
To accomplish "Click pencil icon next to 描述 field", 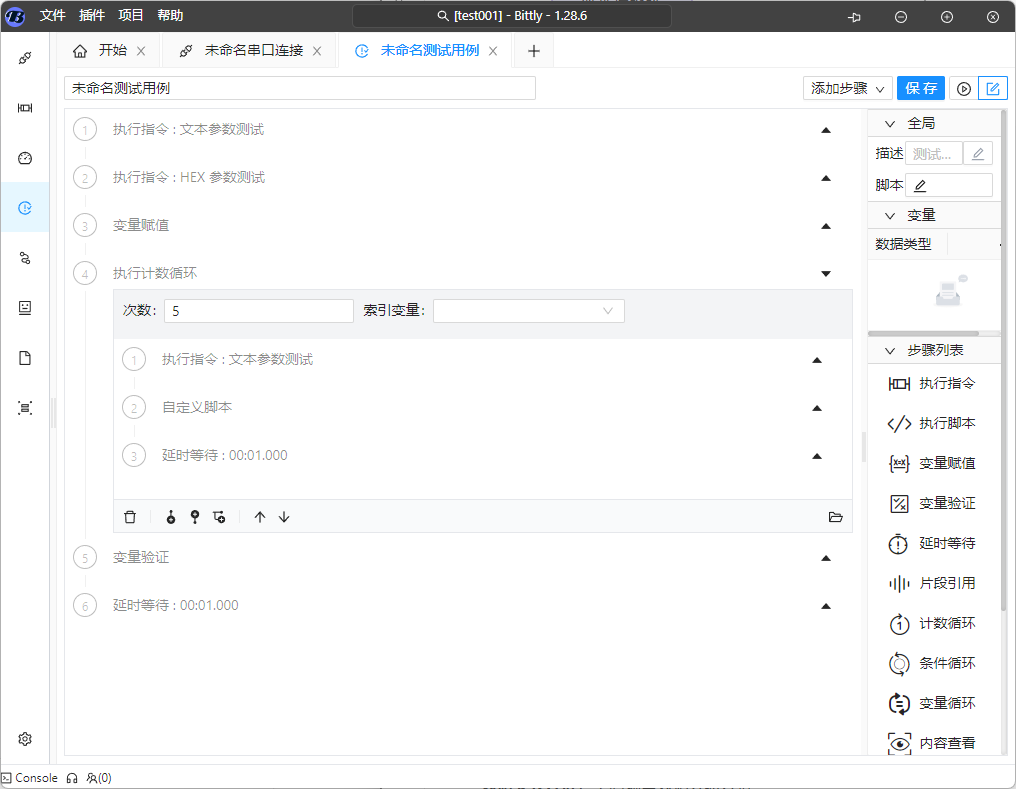I will click(978, 154).
